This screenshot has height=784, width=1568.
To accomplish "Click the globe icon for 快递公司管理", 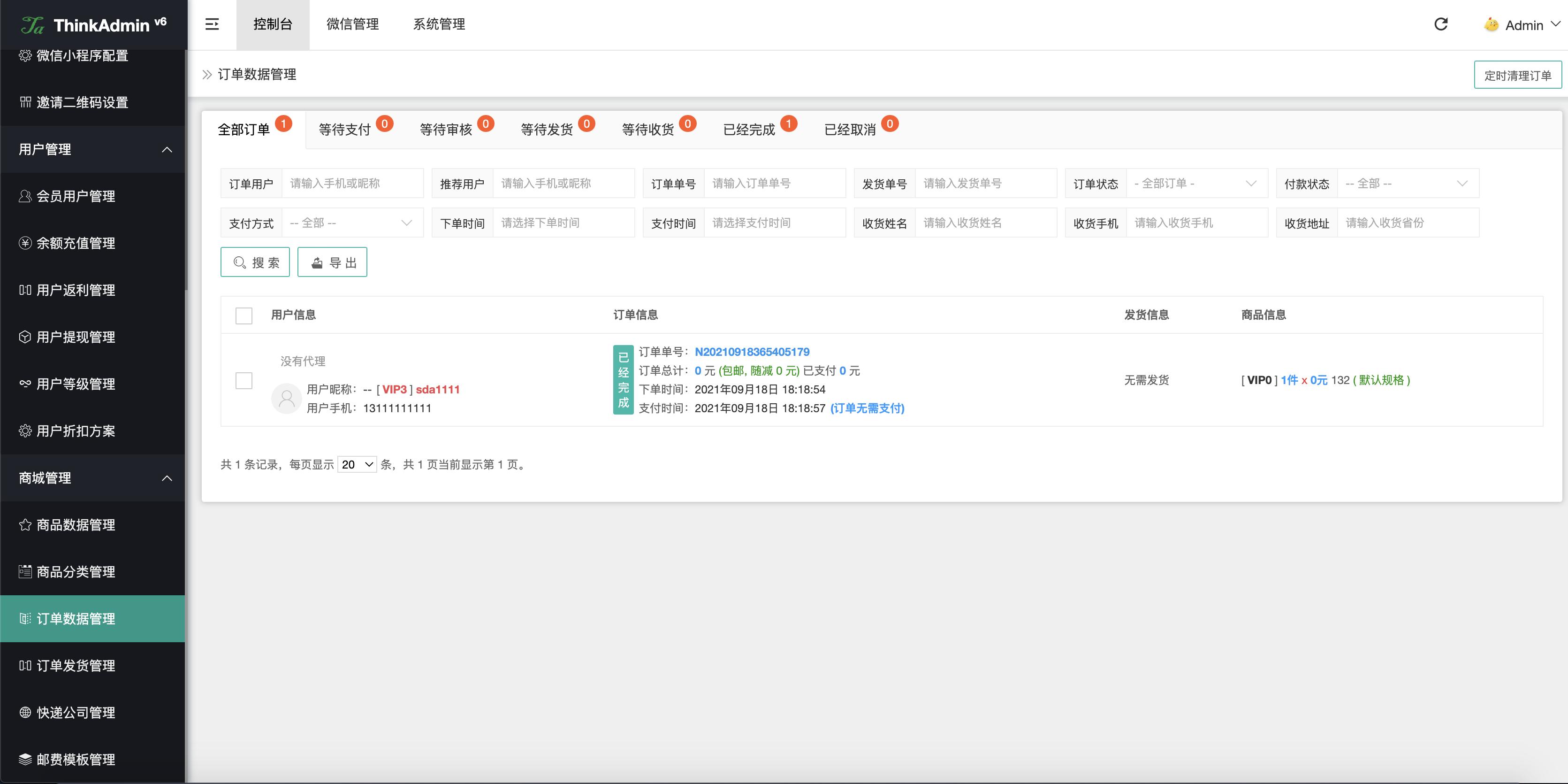I will pyautogui.click(x=25, y=712).
